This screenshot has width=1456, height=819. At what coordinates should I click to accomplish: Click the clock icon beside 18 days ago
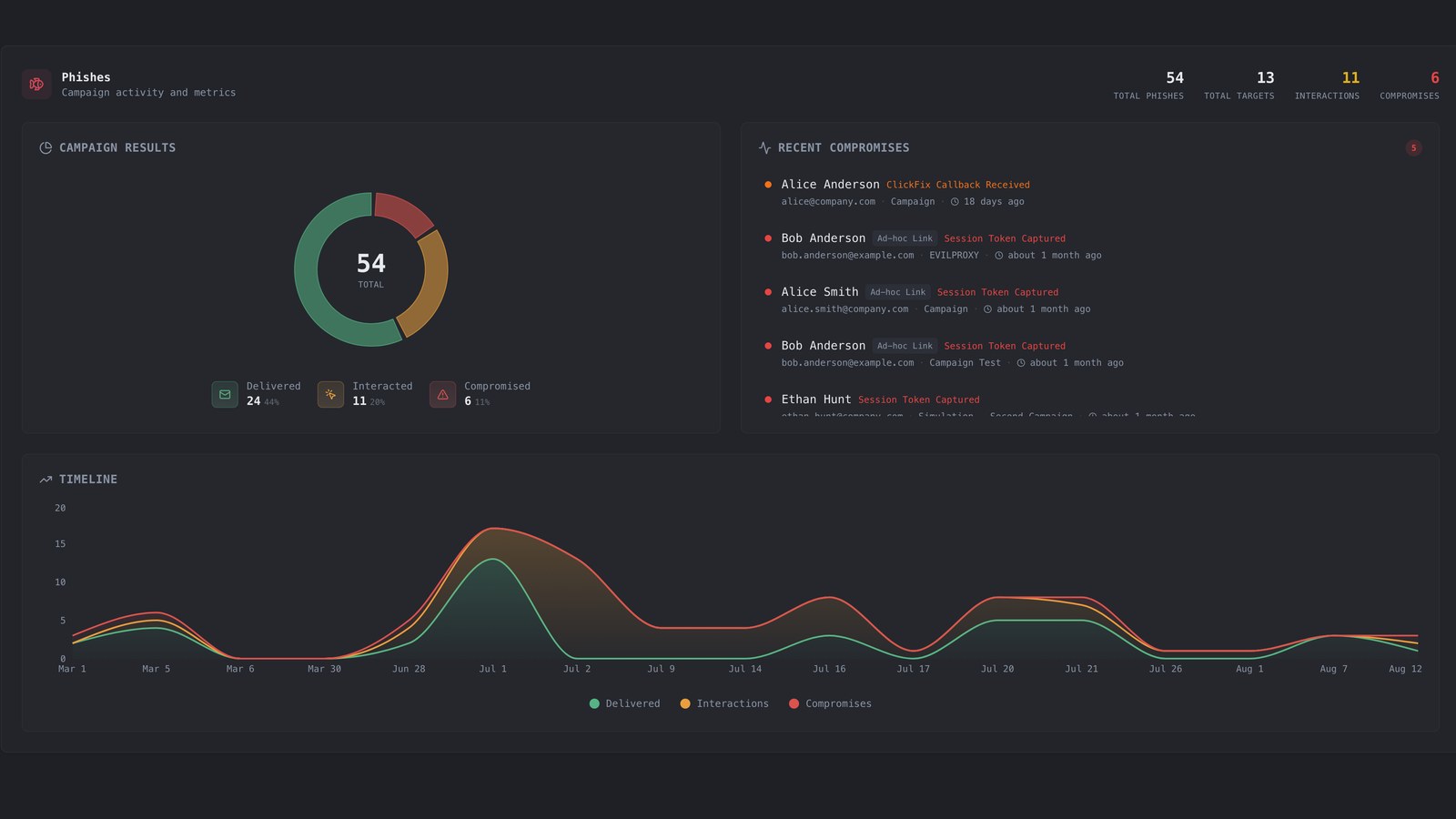click(955, 202)
